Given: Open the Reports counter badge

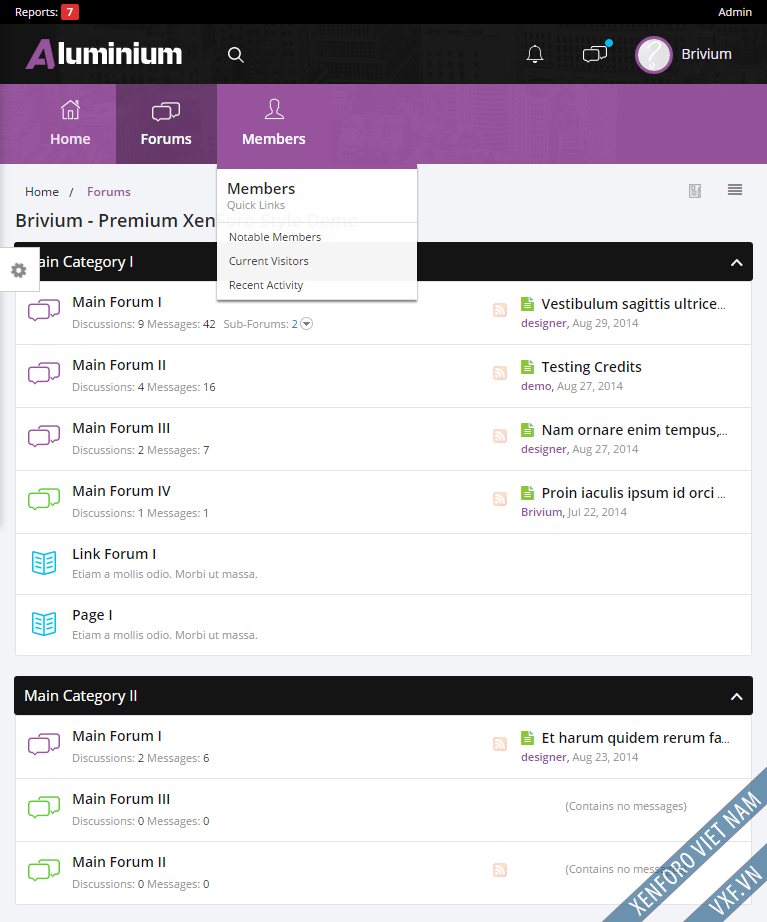Looking at the screenshot, I should (70, 12).
